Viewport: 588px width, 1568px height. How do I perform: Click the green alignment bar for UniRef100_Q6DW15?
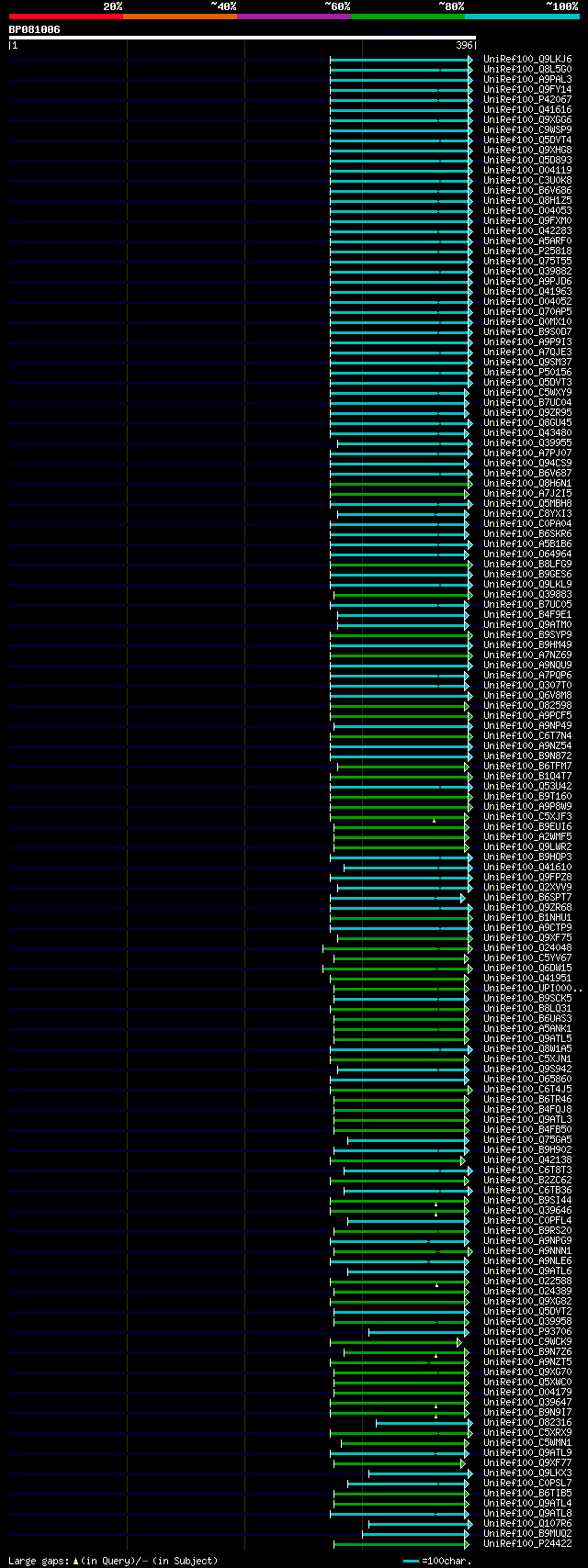coord(397,968)
